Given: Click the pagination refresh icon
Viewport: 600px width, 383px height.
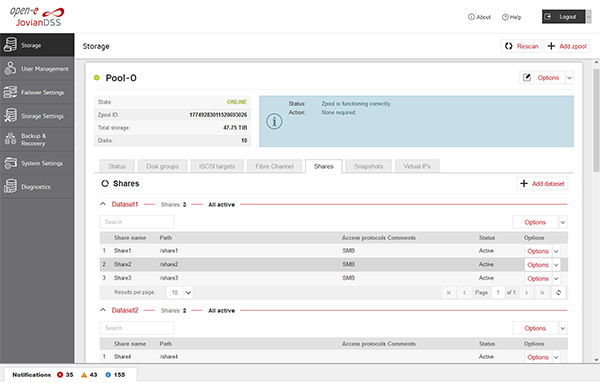Looking at the screenshot, I should [558, 293].
